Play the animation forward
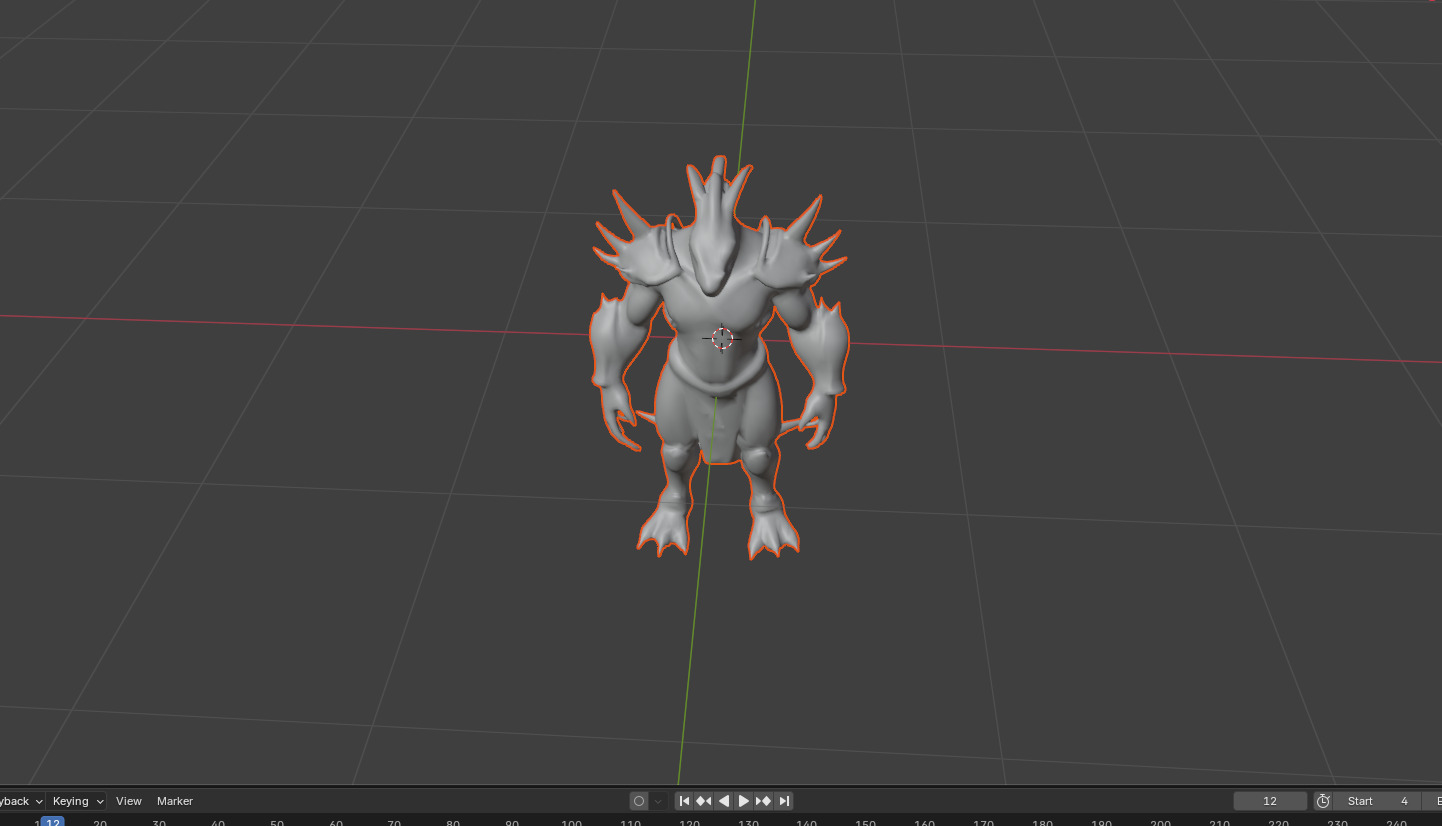Viewport: 1442px width, 826px height. click(744, 801)
